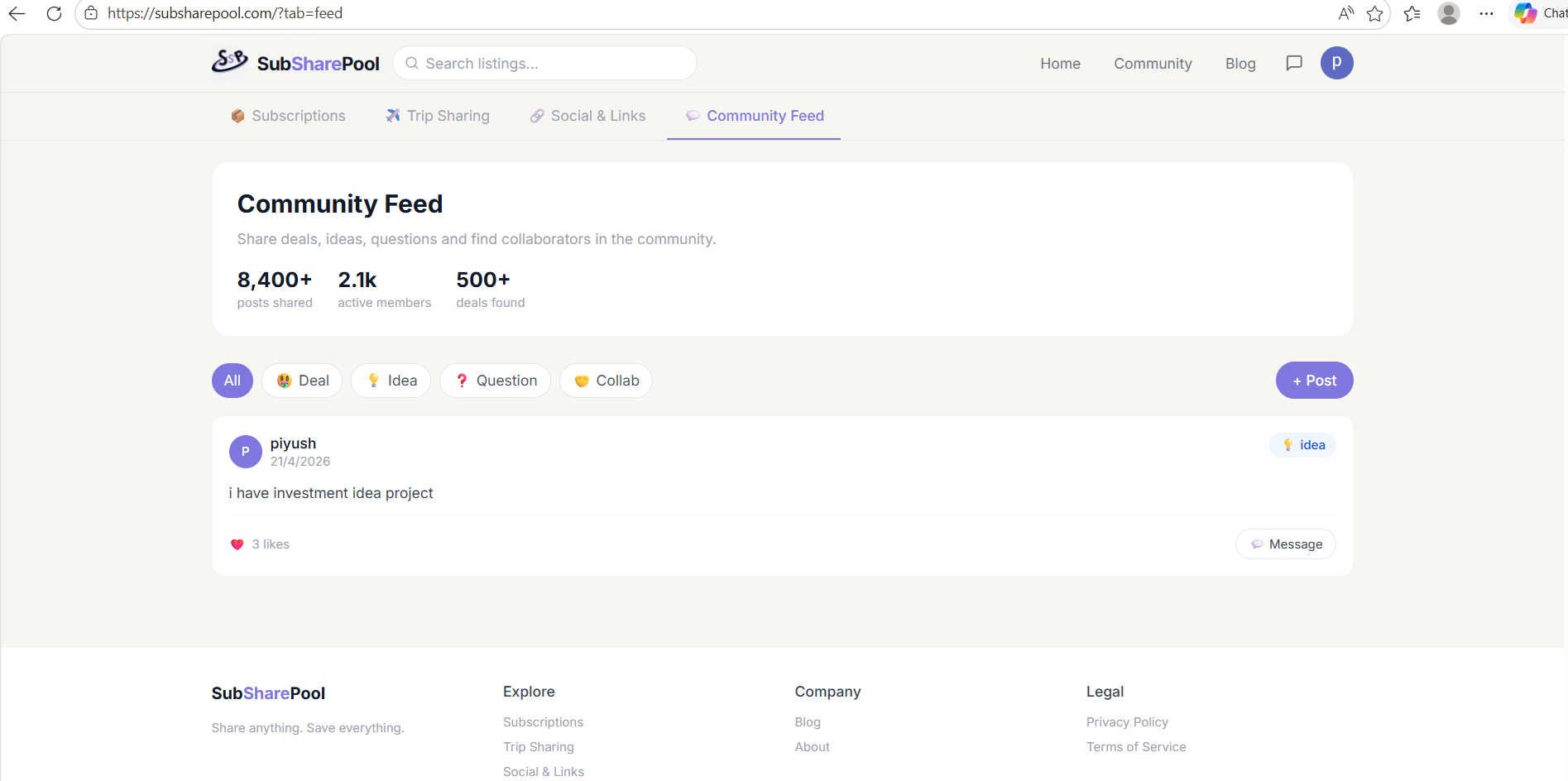The image size is (1568, 781).
Task: Open the footer Blog link
Action: coord(808,722)
